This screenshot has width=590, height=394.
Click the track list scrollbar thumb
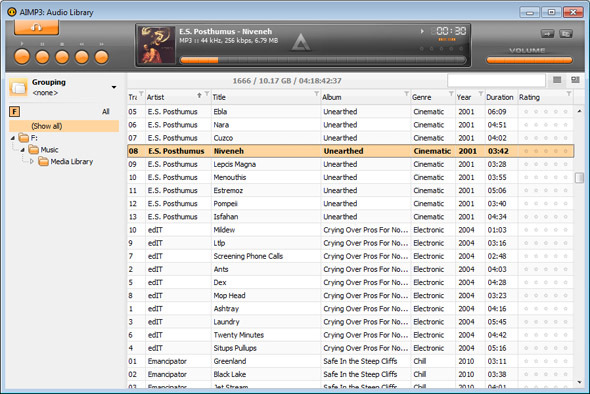click(579, 177)
